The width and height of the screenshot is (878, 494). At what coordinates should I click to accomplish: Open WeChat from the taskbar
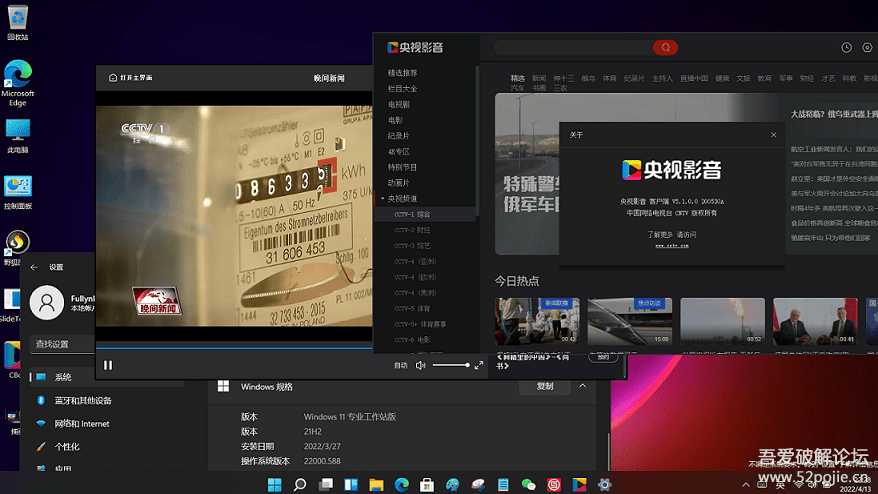coord(529,484)
